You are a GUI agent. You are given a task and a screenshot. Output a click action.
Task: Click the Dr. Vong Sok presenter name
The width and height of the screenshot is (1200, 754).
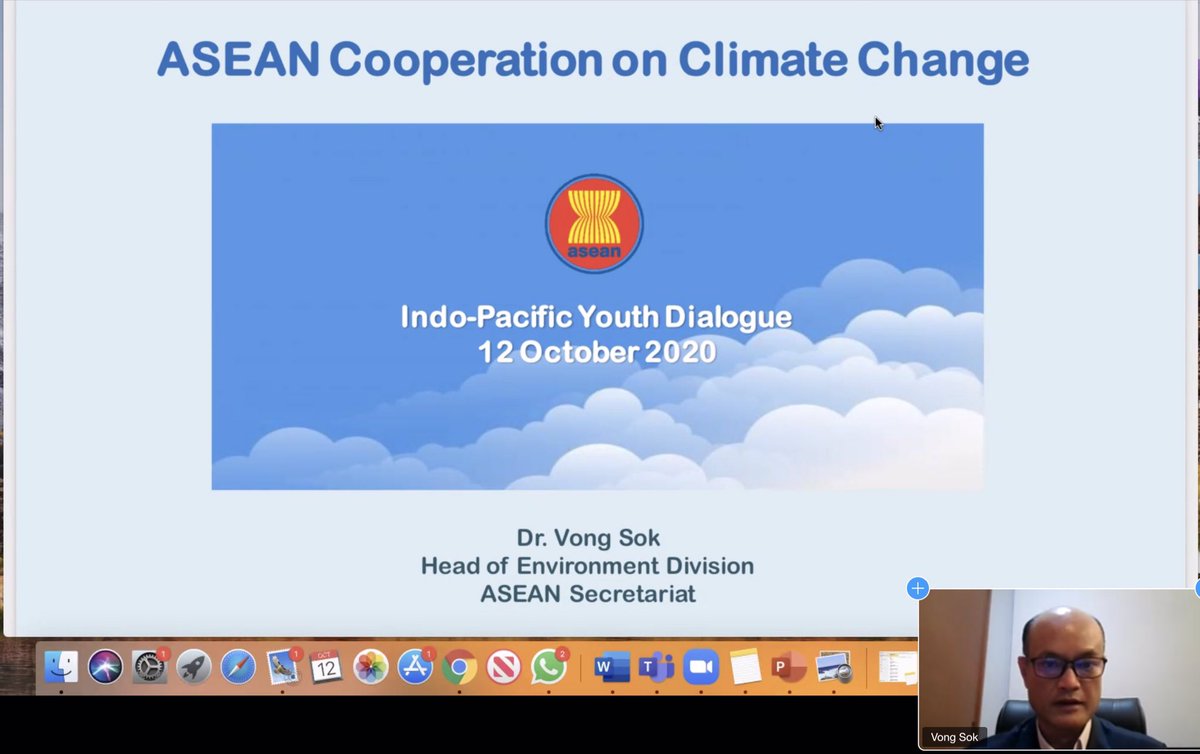tap(588, 538)
